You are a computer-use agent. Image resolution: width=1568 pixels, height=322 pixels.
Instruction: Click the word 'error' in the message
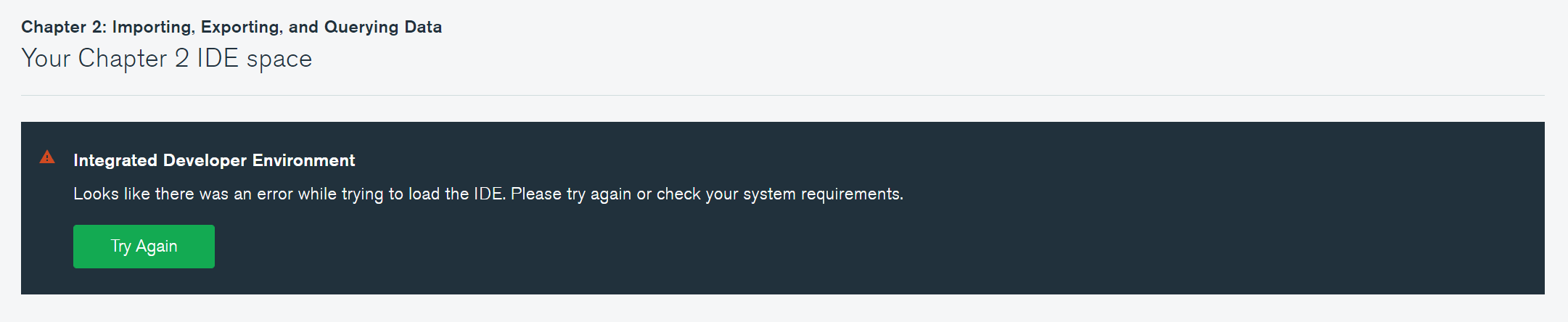(x=274, y=194)
